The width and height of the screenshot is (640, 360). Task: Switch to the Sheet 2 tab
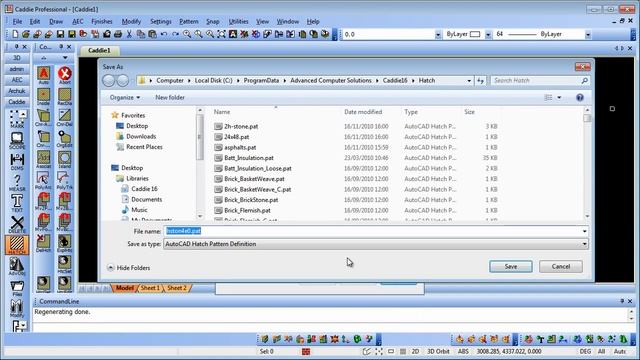[176, 288]
